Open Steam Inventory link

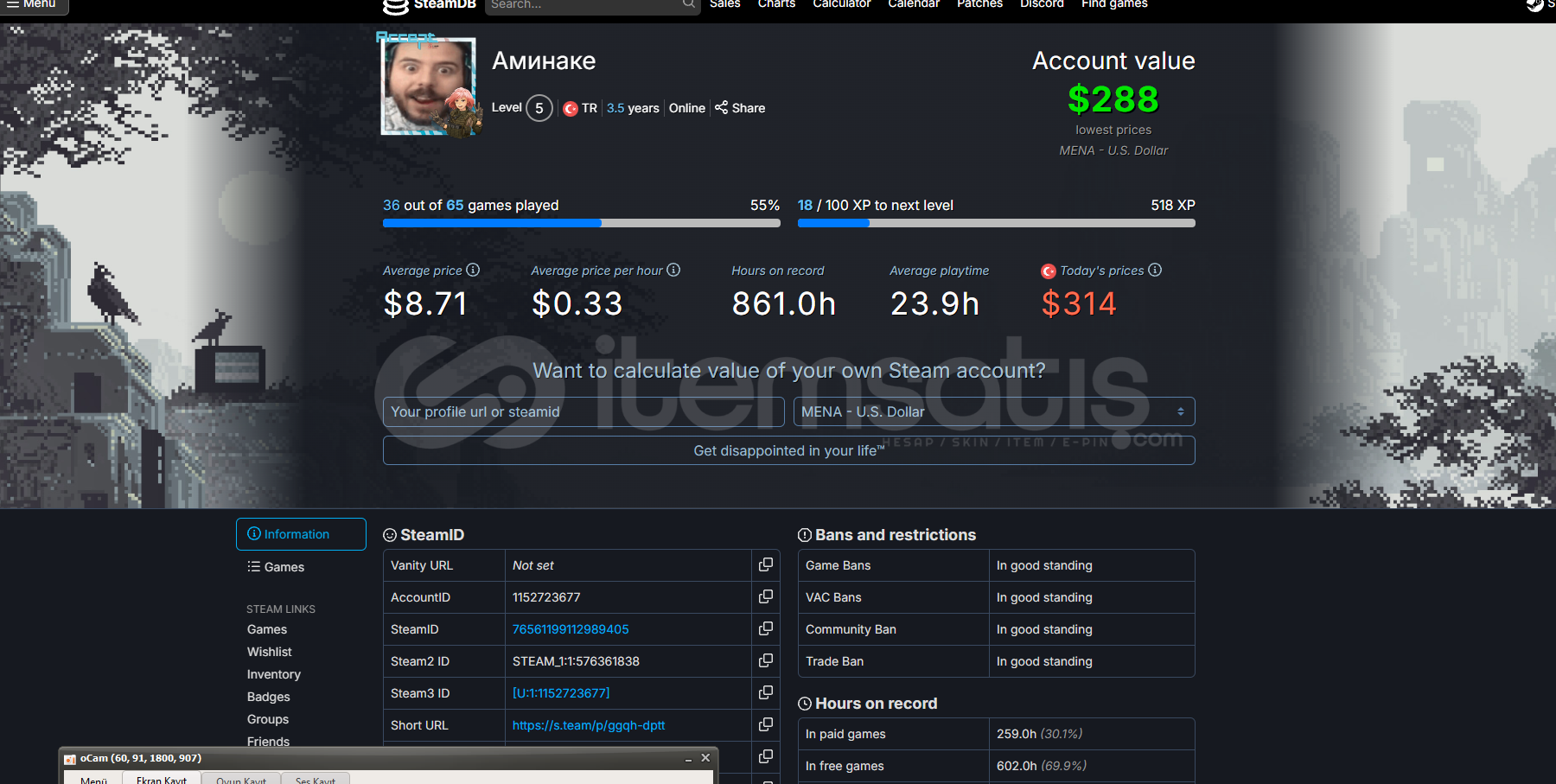[x=274, y=674]
